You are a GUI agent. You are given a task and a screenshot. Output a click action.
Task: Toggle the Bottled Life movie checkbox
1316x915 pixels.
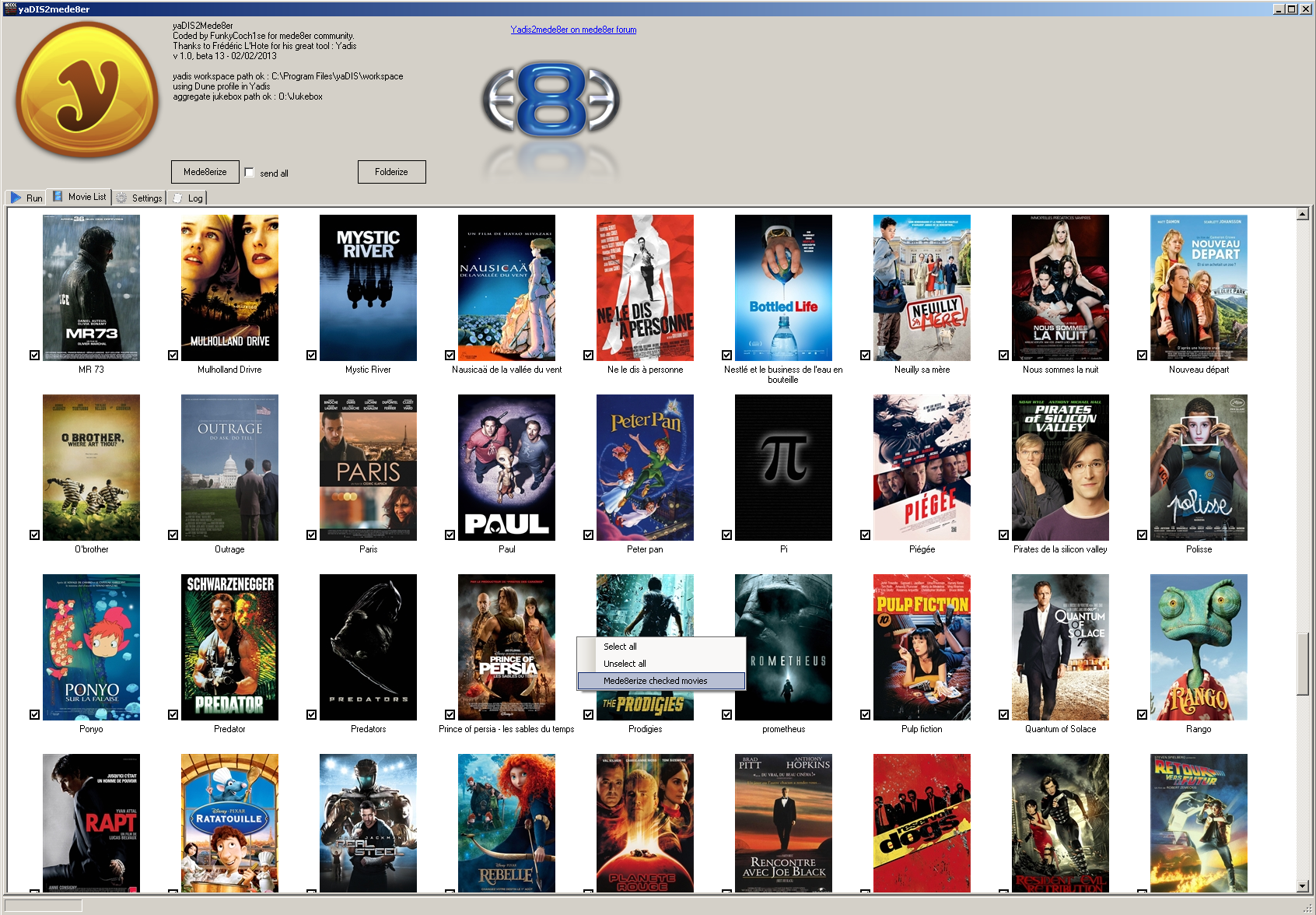click(x=726, y=355)
